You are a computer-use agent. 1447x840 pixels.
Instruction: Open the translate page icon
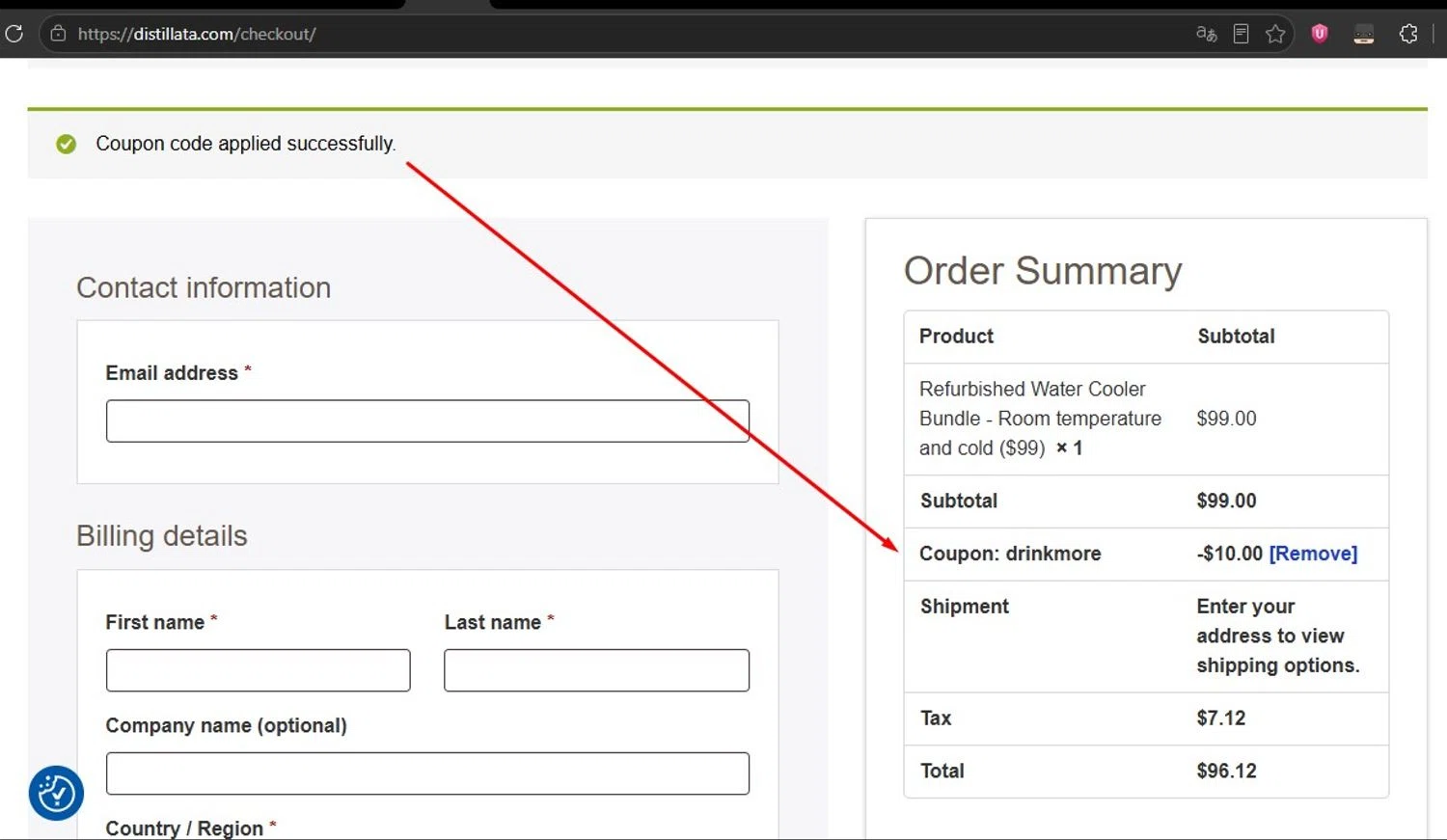click(1206, 34)
